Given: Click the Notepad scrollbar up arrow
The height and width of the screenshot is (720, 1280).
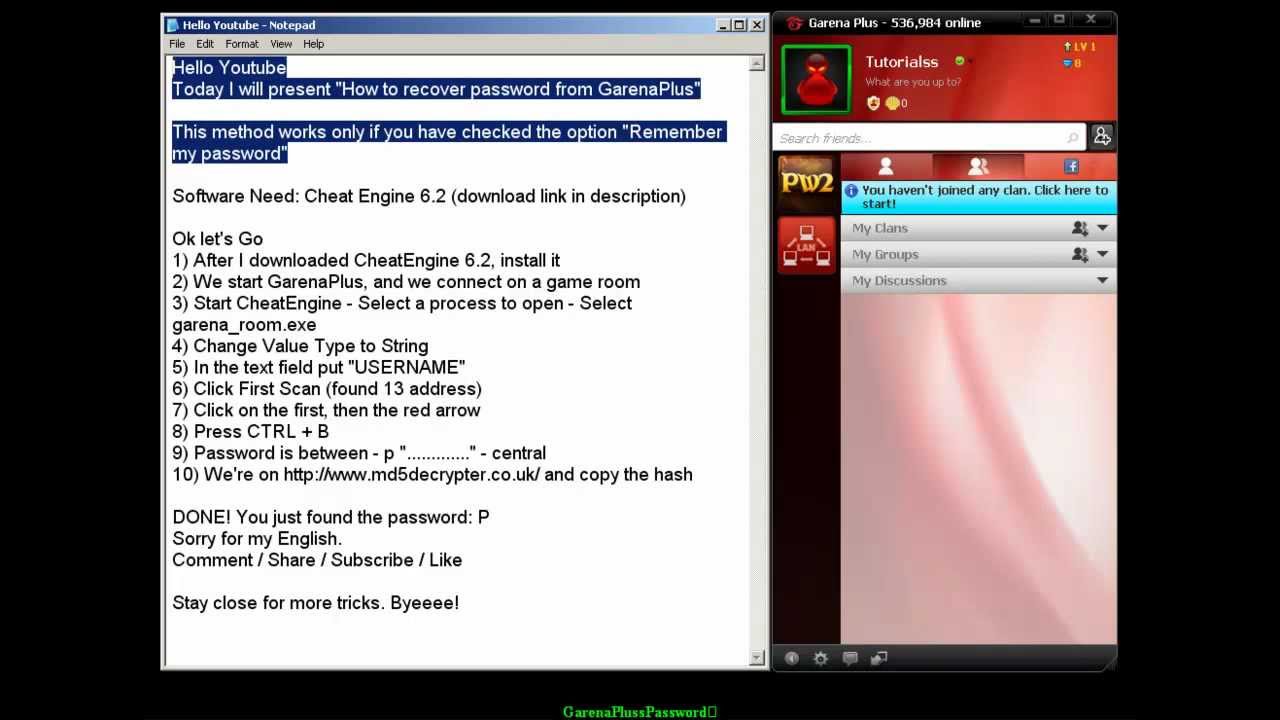Looking at the screenshot, I should pos(757,64).
